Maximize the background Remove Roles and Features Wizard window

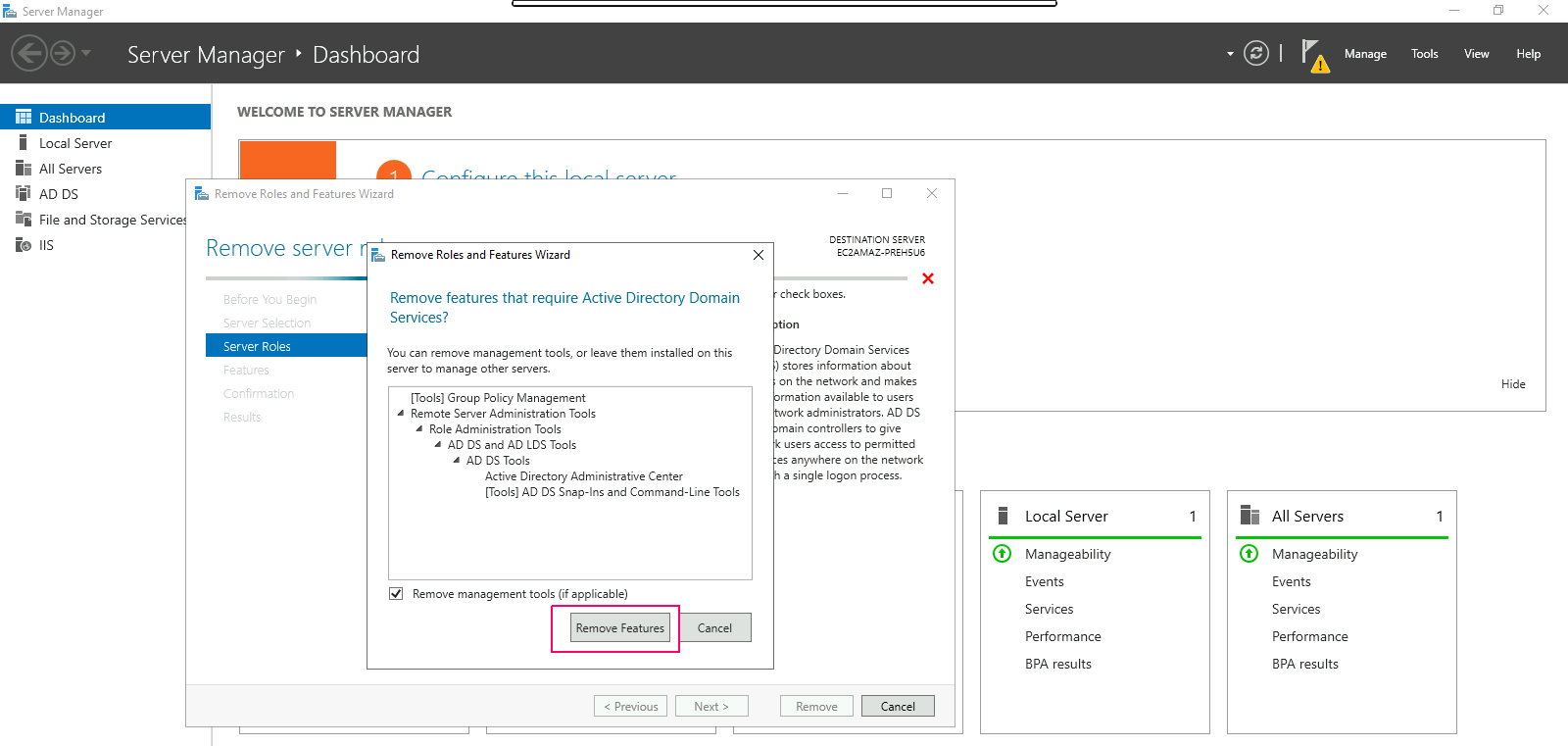[x=887, y=194]
